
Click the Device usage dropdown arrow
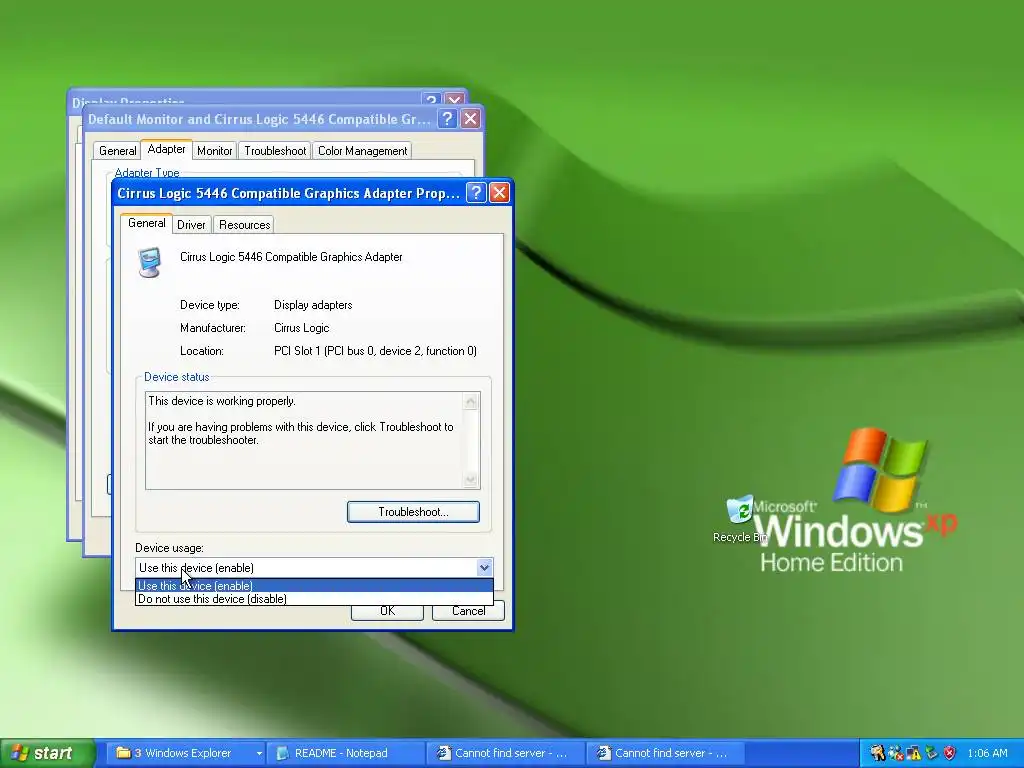point(484,568)
